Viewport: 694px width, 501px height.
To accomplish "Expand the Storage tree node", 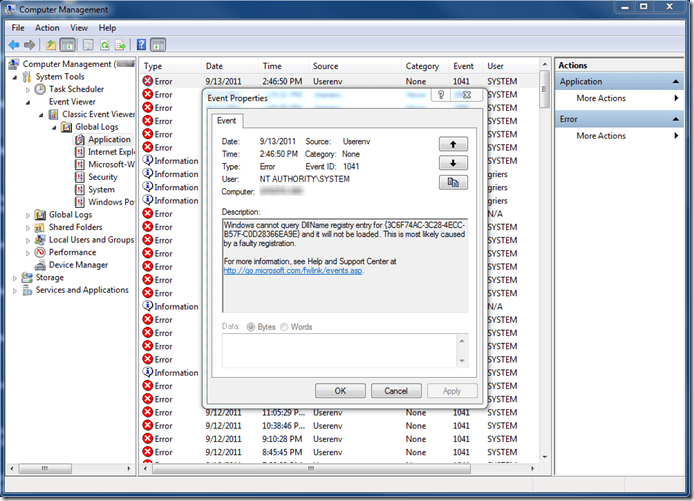I will click(x=14, y=278).
